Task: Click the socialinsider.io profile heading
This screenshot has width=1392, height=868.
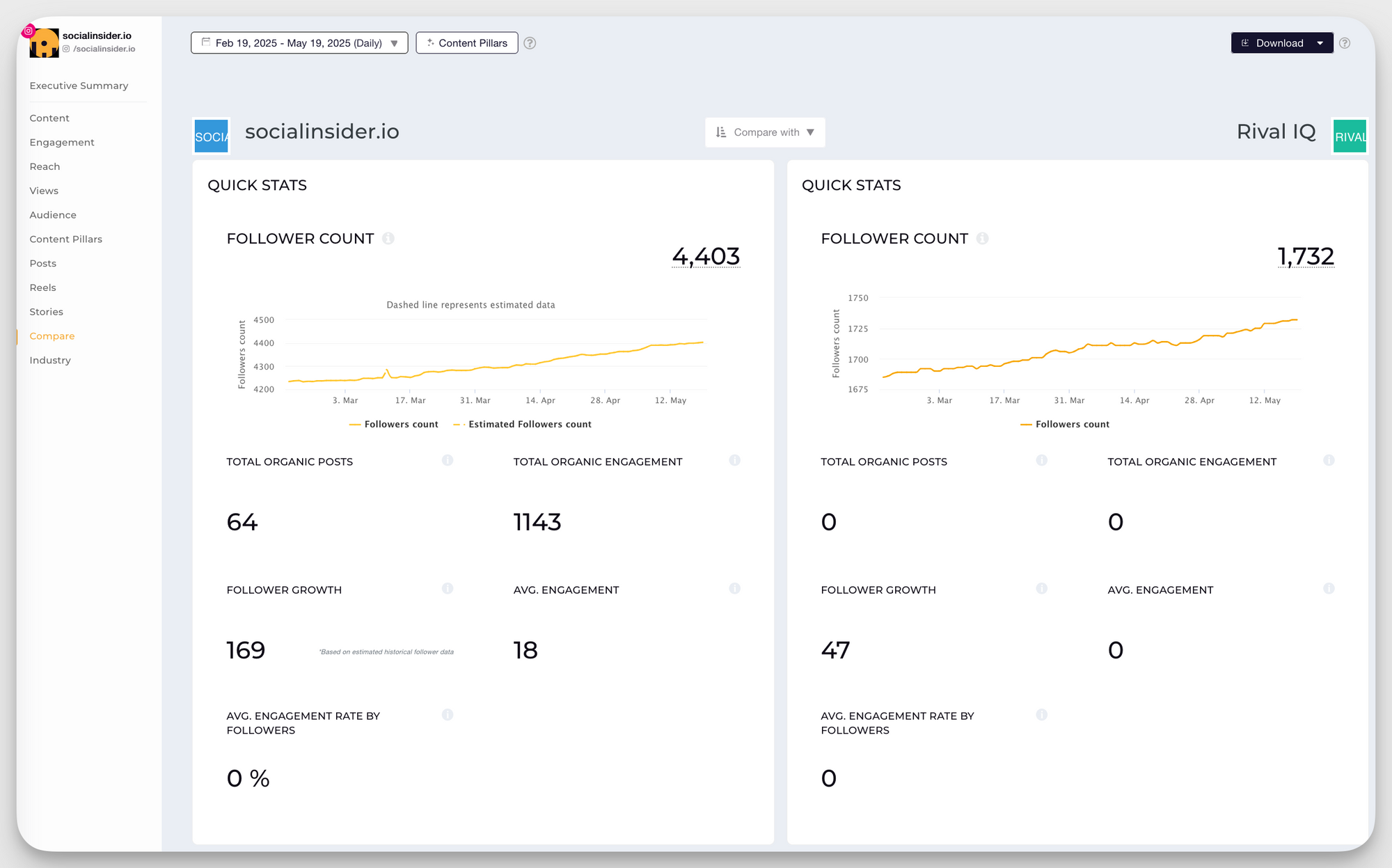Action: click(x=322, y=132)
